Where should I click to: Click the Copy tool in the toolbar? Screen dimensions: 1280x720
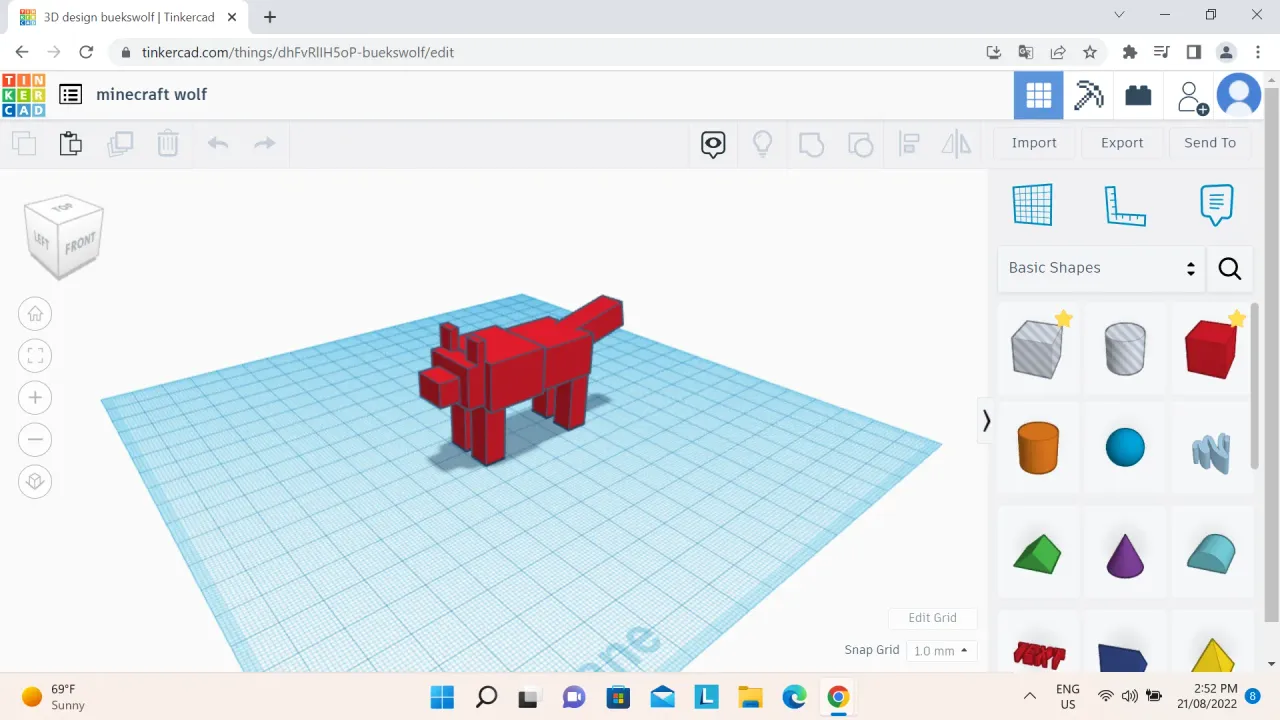coord(24,143)
